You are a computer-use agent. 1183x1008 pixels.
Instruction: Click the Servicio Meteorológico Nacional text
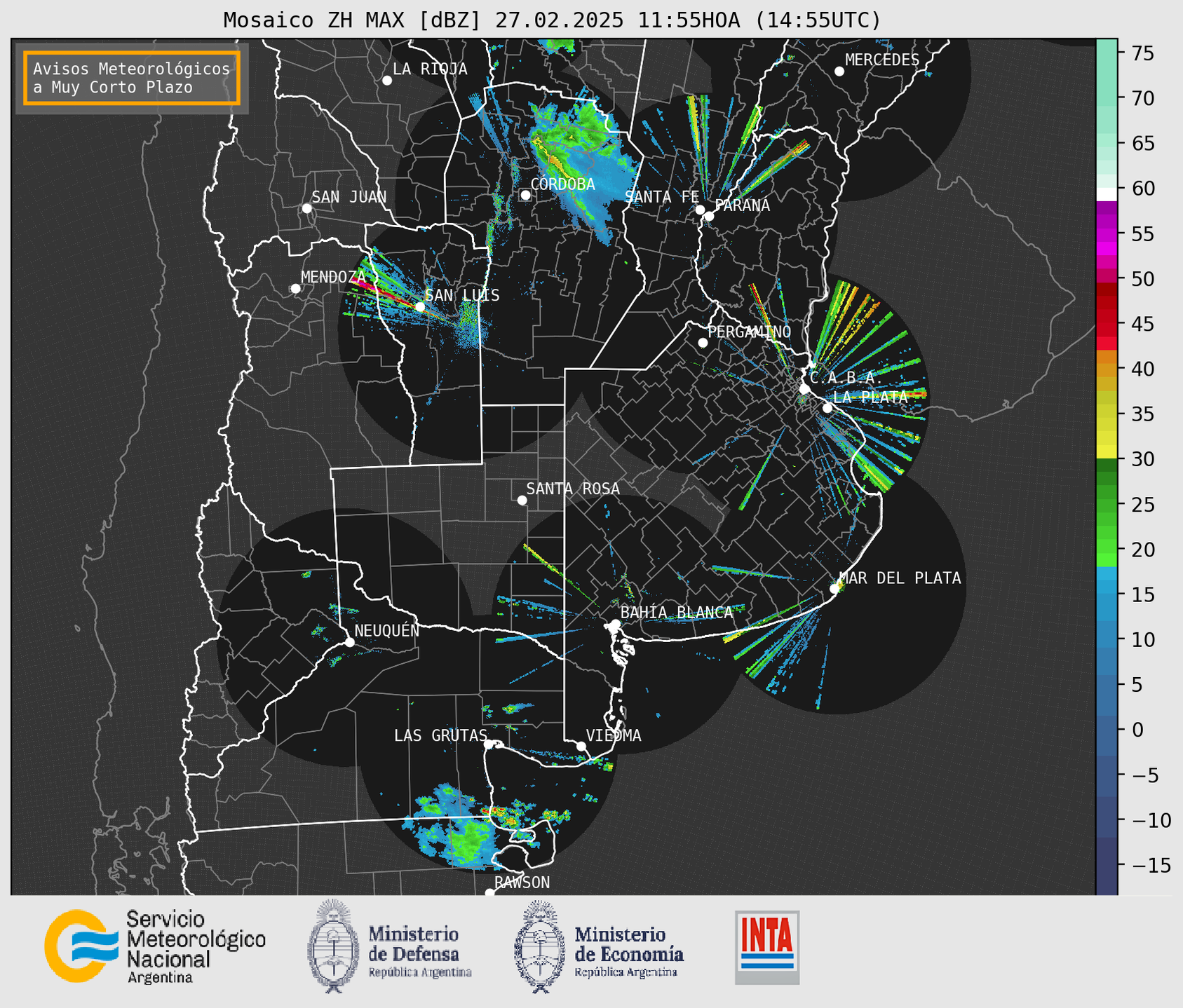pos(196,947)
